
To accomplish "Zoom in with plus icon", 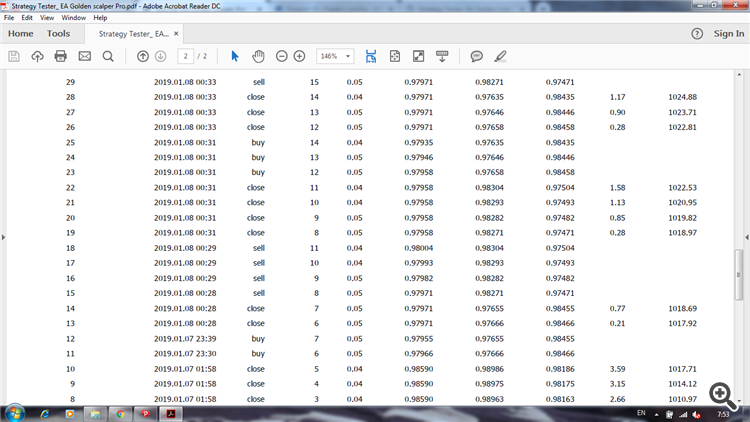I will 299,56.
